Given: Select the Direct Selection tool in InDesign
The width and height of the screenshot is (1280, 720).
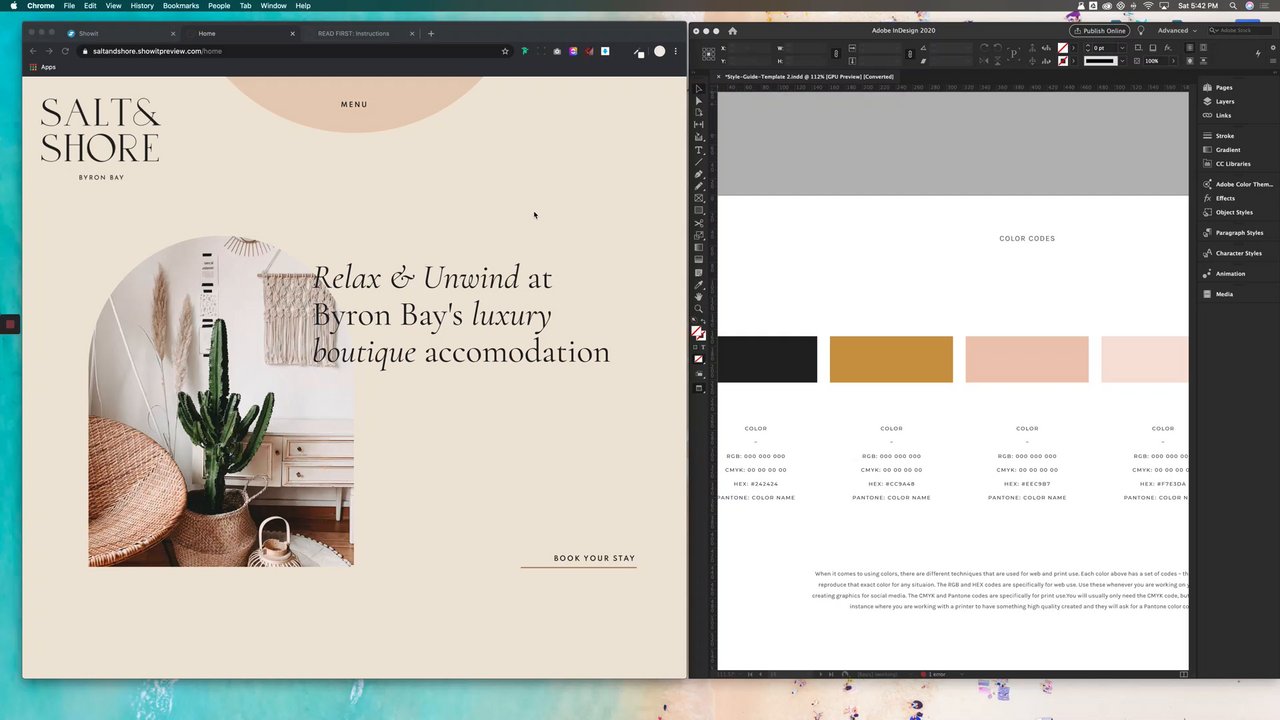Looking at the screenshot, I should click(x=699, y=101).
